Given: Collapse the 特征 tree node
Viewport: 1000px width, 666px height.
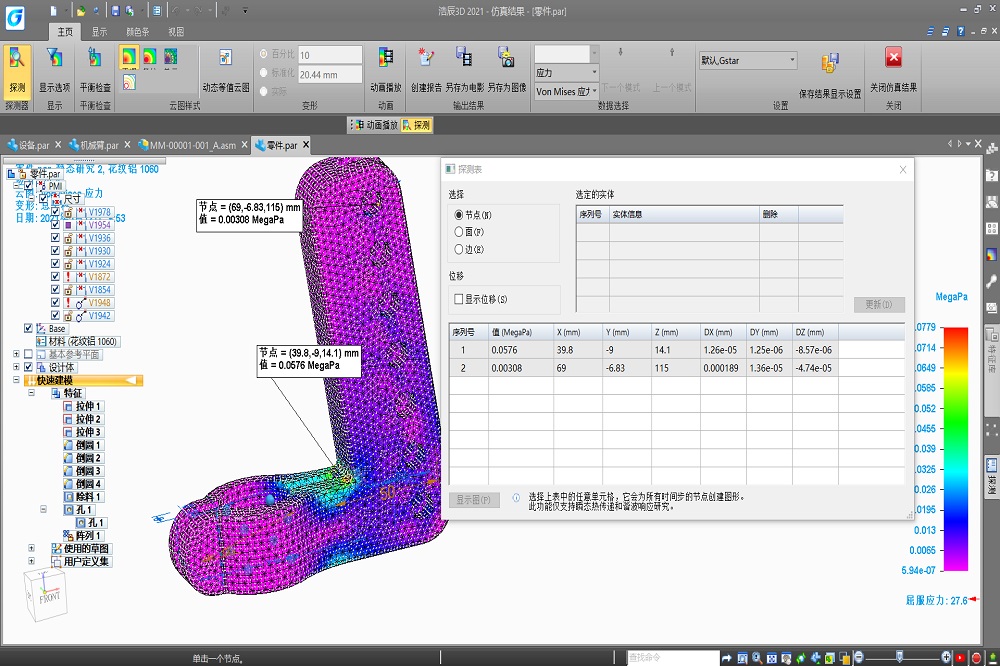Looking at the screenshot, I should coord(31,393).
